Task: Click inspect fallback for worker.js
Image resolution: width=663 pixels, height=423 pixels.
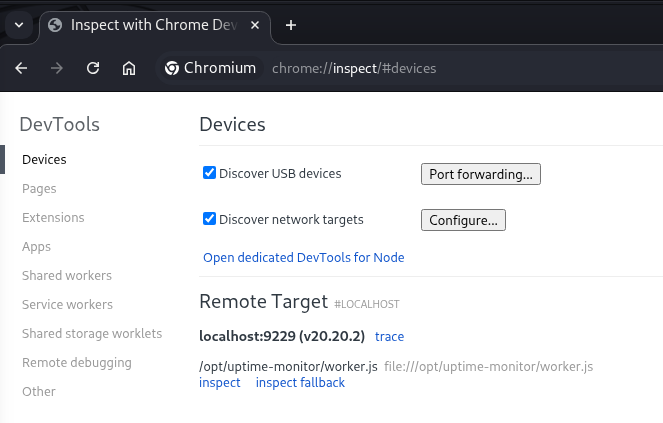Action: [x=300, y=383]
